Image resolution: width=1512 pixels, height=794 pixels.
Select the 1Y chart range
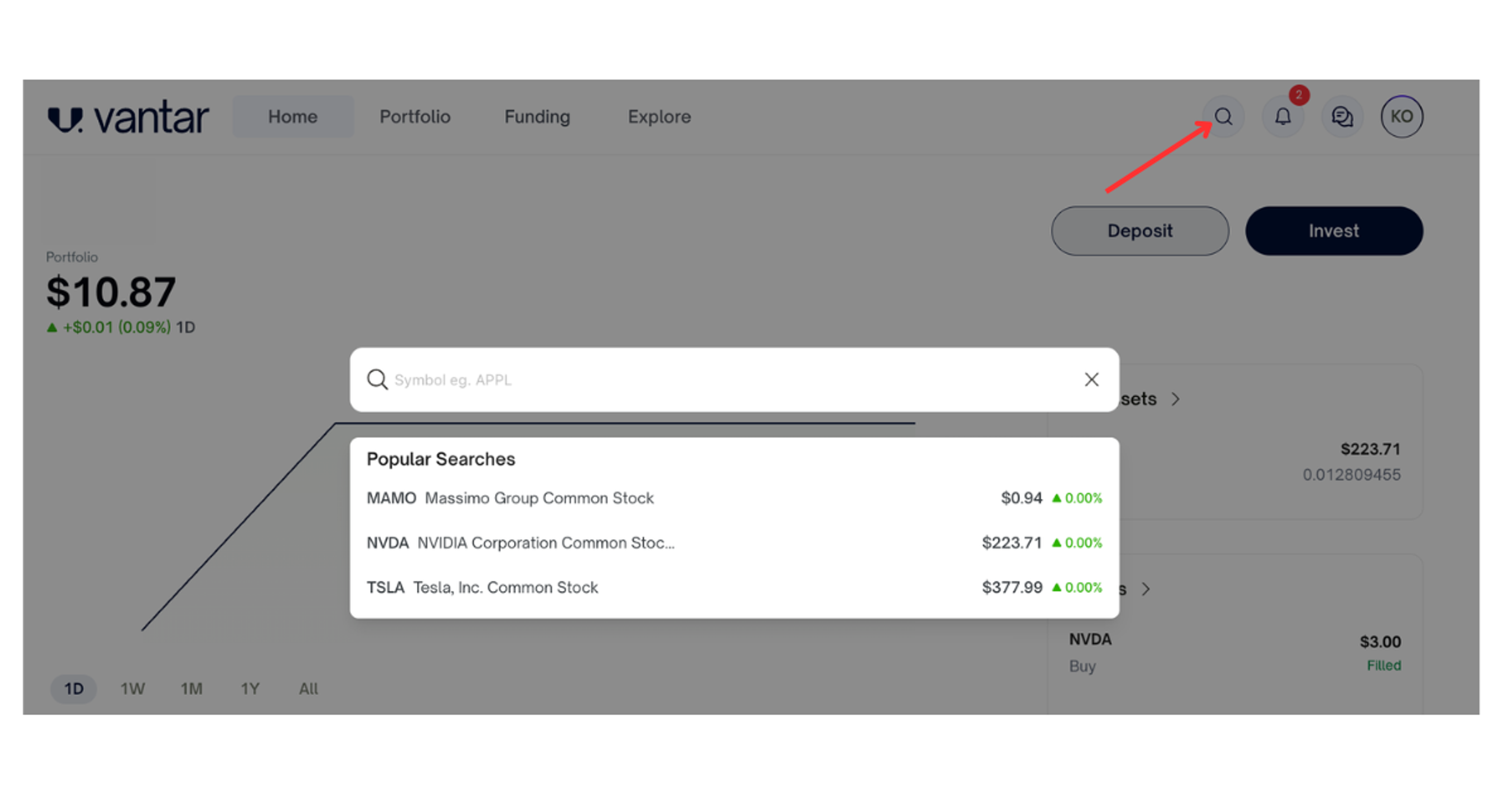coord(250,689)
